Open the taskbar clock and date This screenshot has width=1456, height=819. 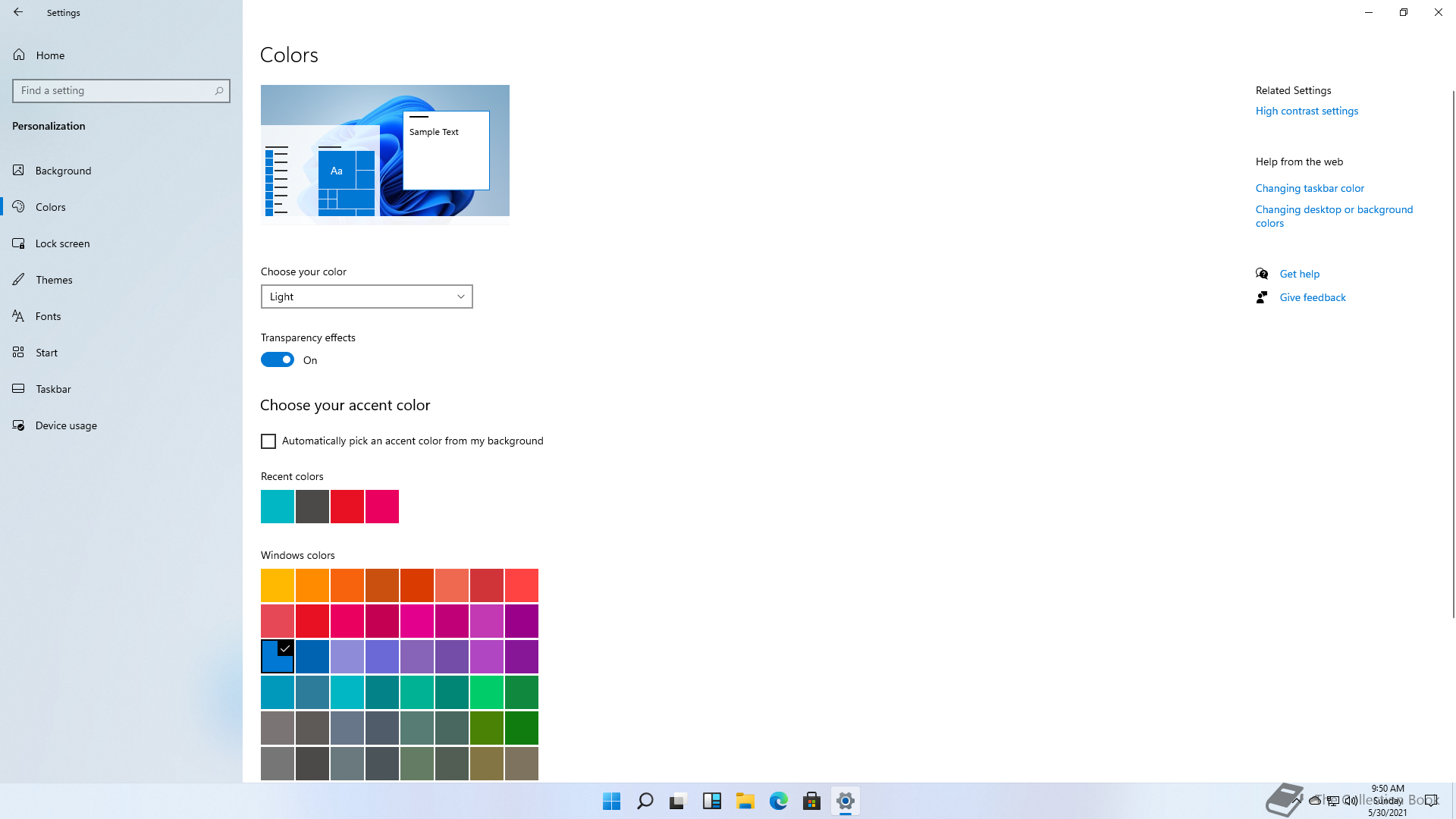[x=1388, y=801]
